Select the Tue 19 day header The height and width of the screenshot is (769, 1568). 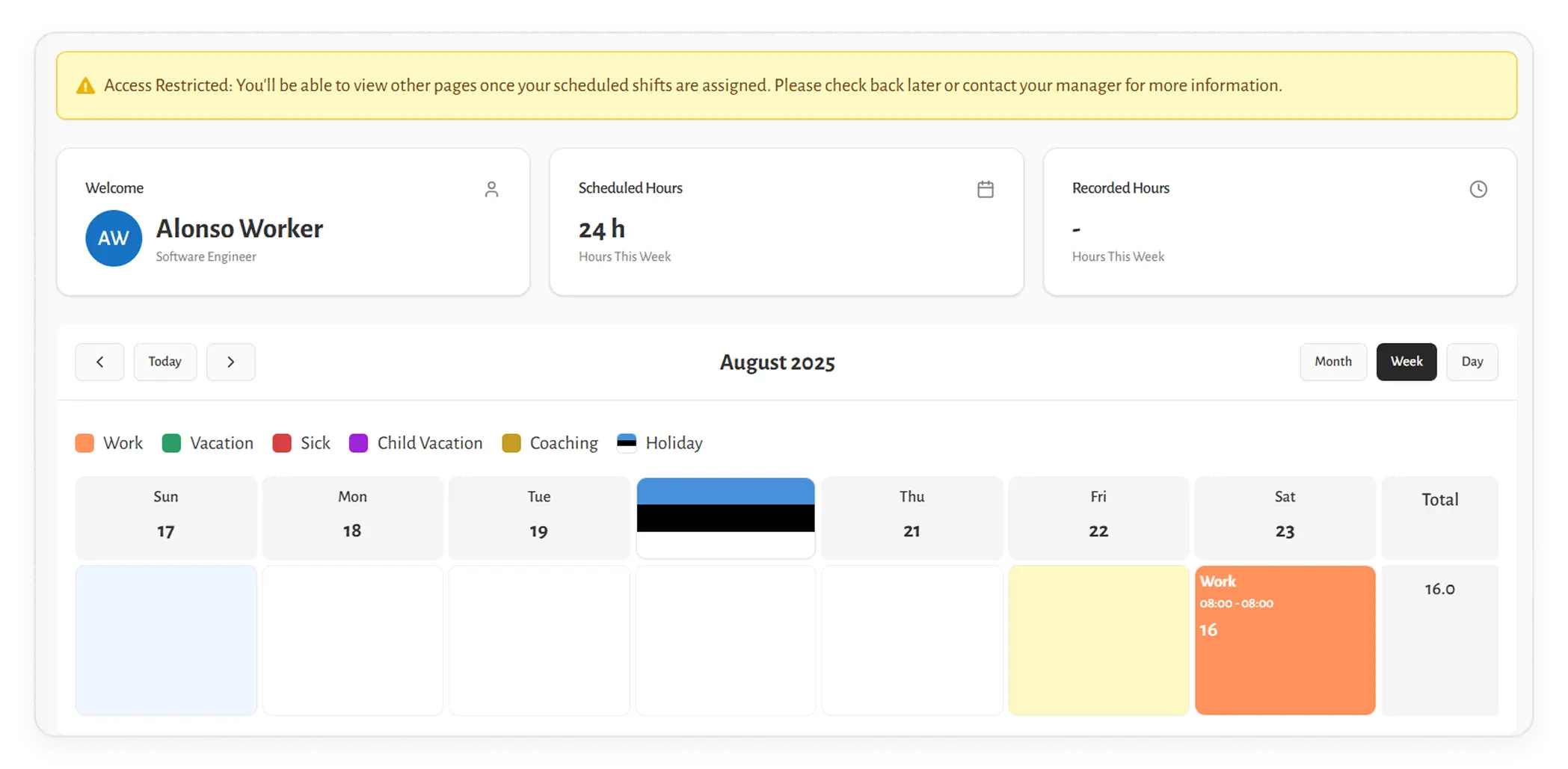(539, 518)
